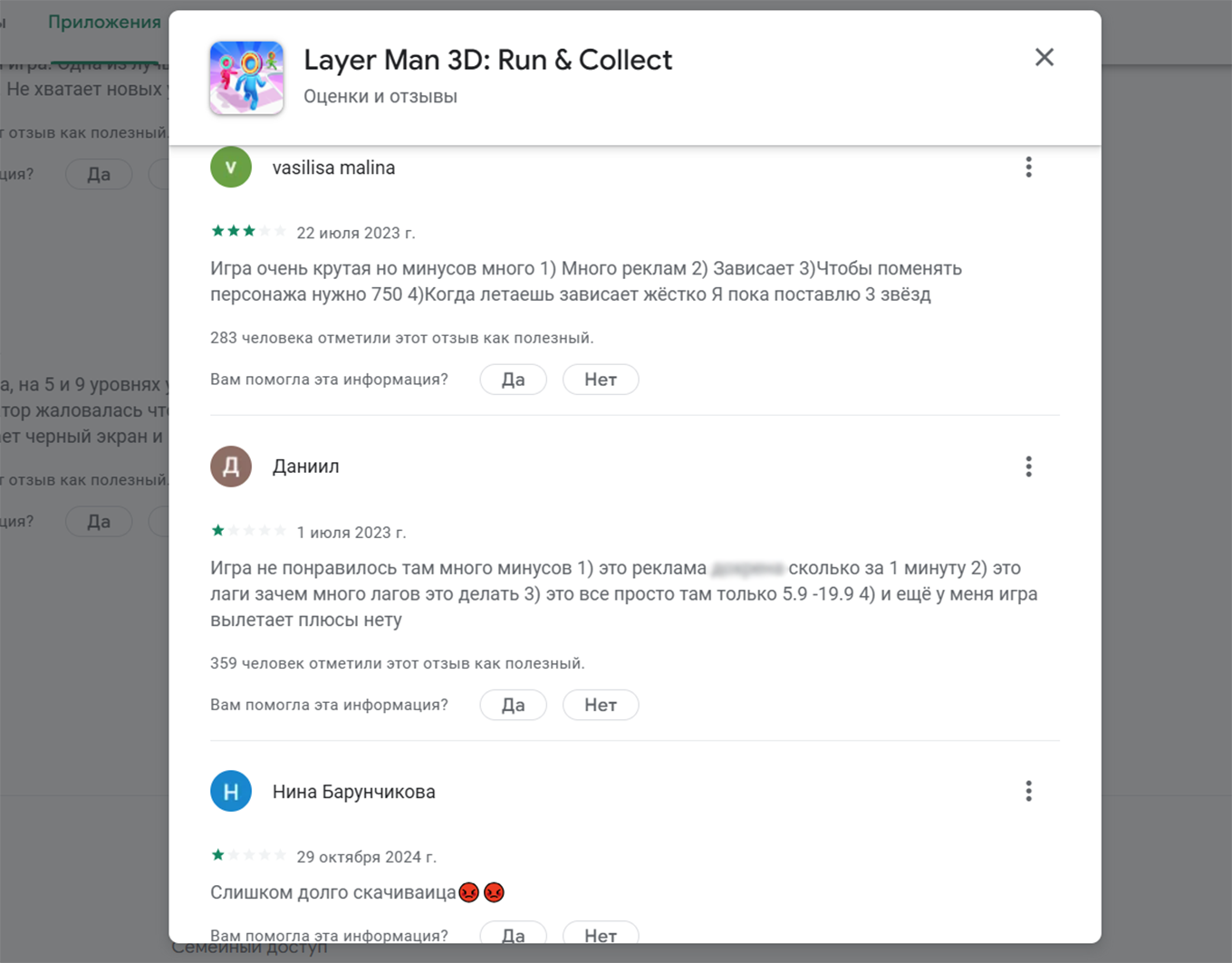The width and height of the screenshot is (1232, 963).
Task: Click the Layer Man 3D app icon
Action: coord(246,78)
